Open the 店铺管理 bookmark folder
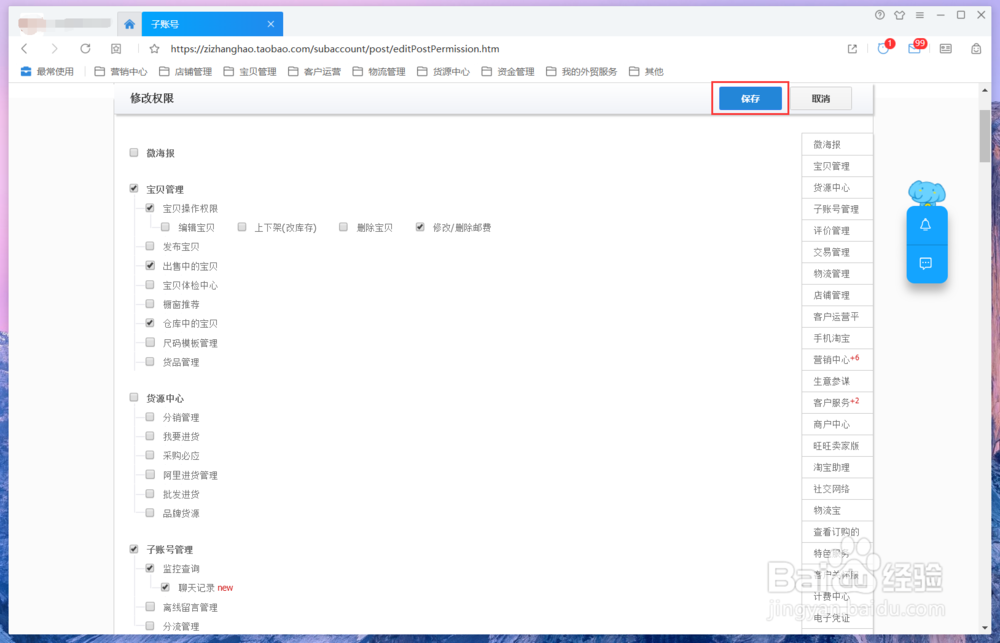 (185, 71)
